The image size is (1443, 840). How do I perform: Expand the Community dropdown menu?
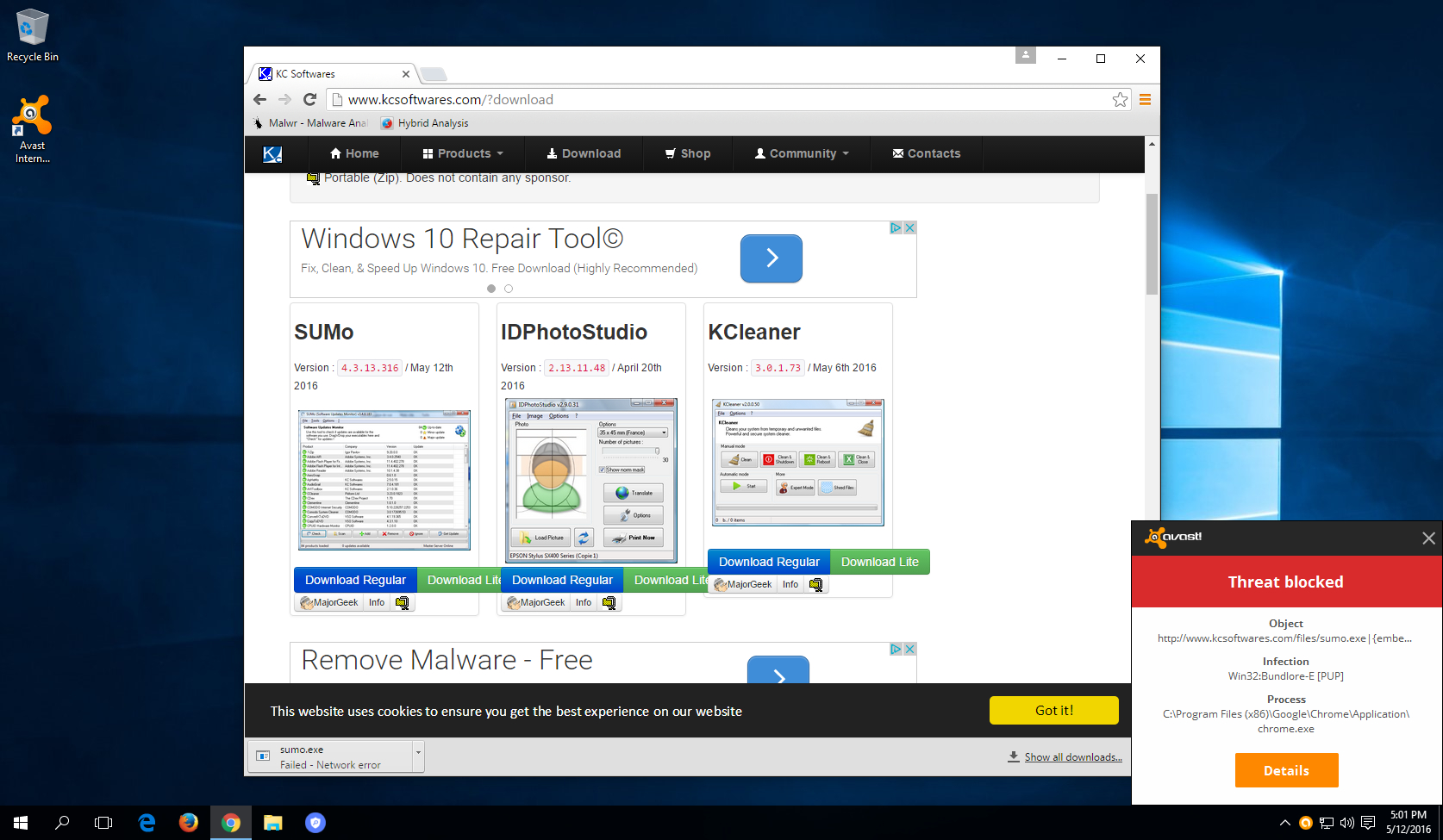(x=802, y=153)
